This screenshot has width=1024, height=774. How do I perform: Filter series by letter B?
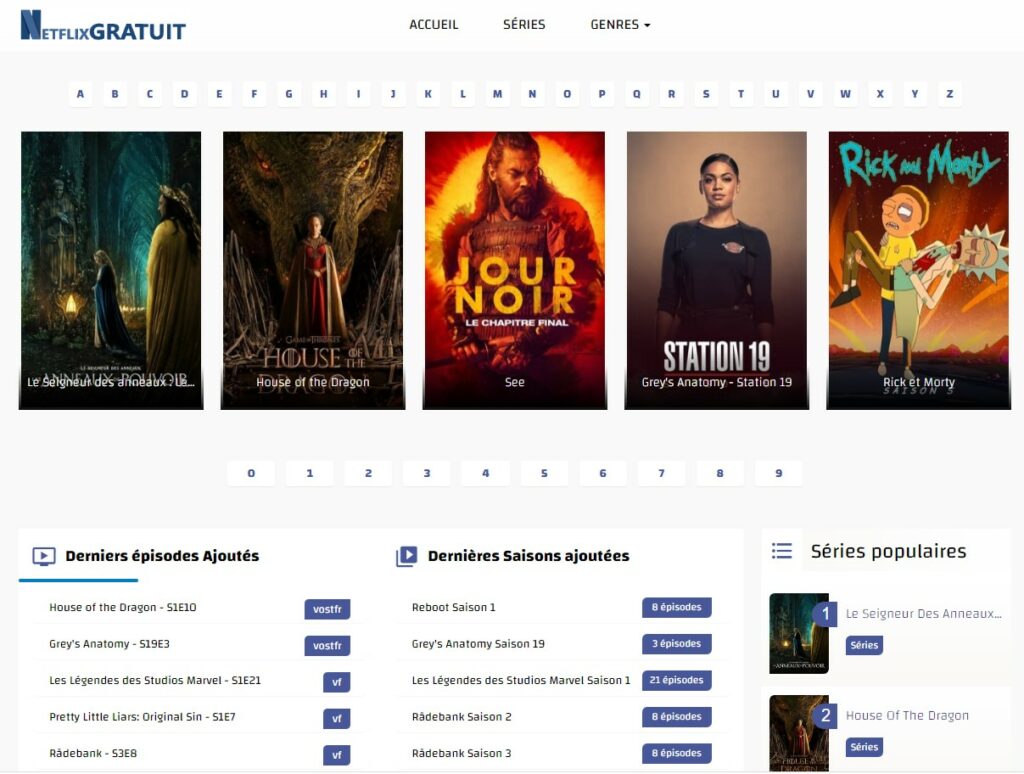[115, 94]
